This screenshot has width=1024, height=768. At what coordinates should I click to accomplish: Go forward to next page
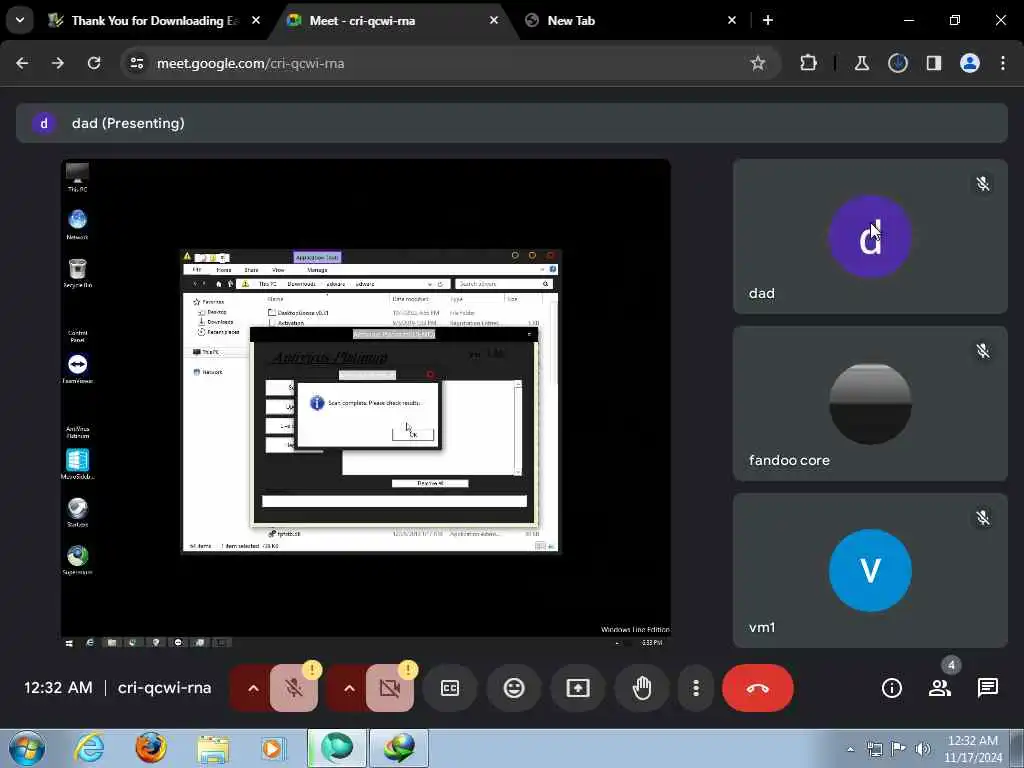click(58, 63)
